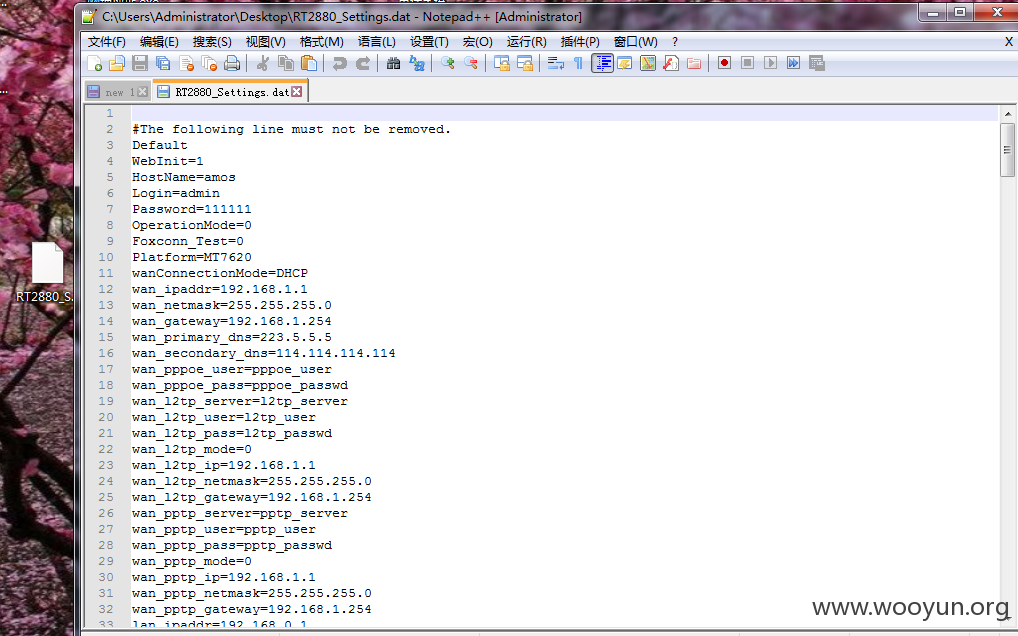
Task: Toggle Show All Characters pilcrow icon
Action: coord(578,63)
